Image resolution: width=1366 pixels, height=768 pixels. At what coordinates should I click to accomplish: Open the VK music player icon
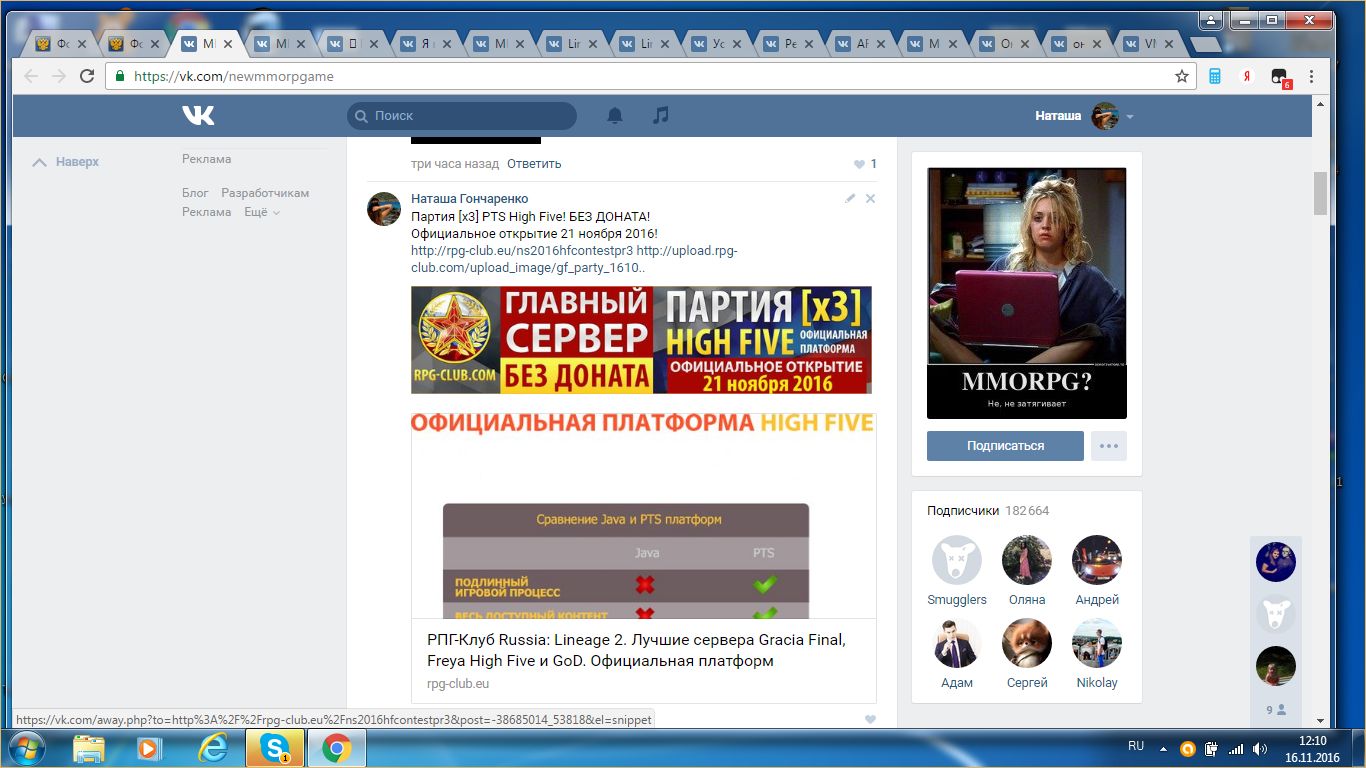pos(660,116)
